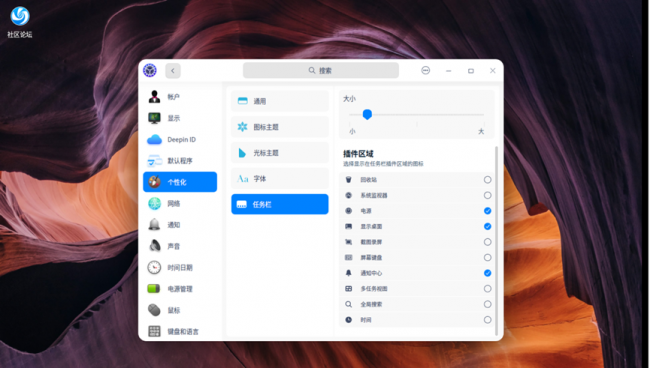Open the Deepin ID cloud section
Viewport: 650px width, 368px height.
pyautogui.click(x=180, y=139)
